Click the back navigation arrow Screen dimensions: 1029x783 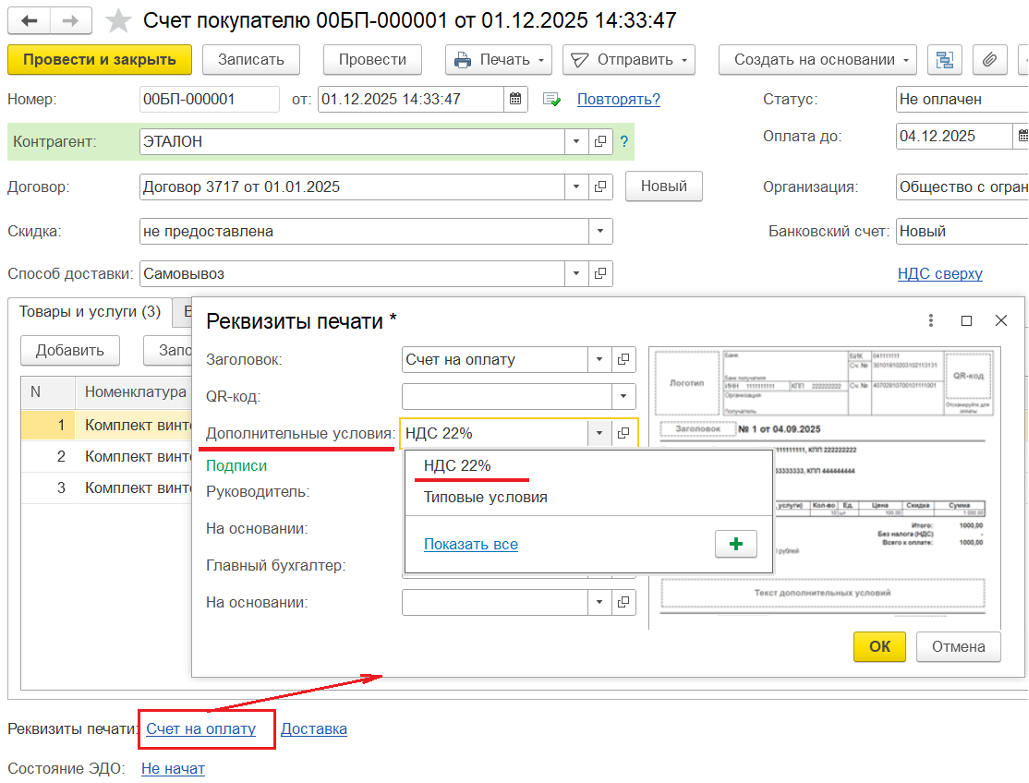[30, 20]
